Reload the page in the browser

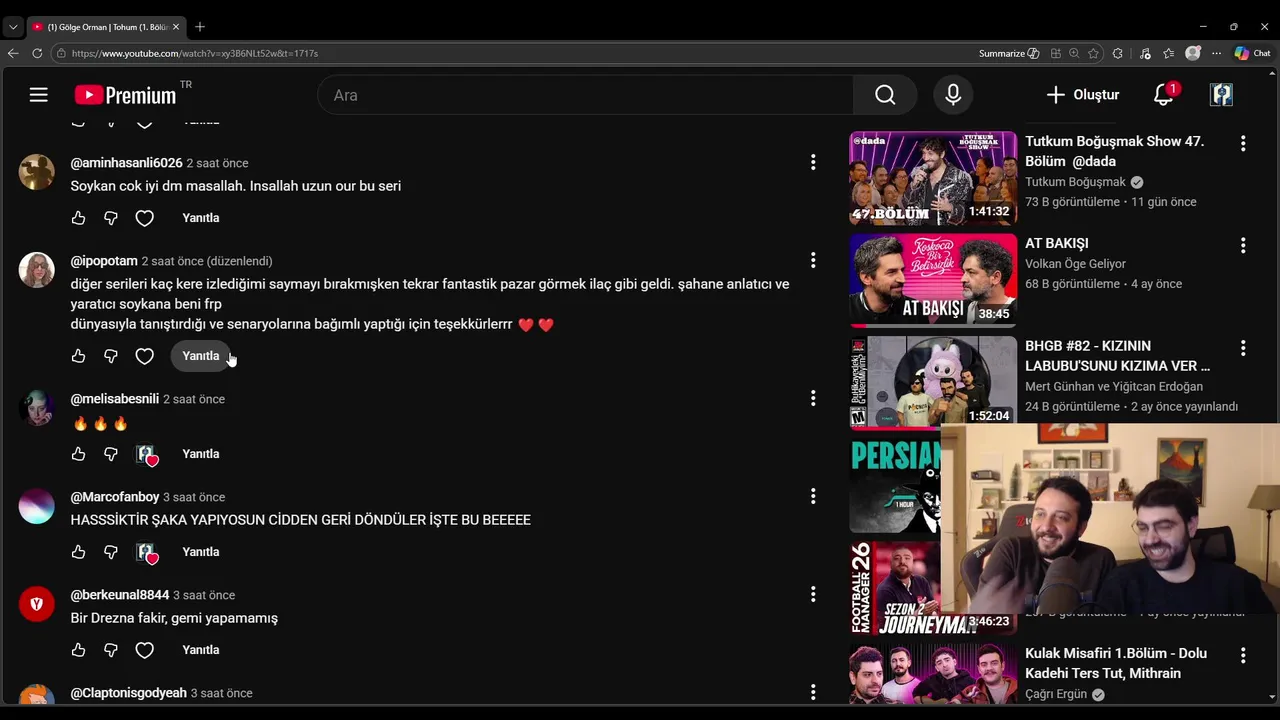pyautogui.click(x=37, y=53)
